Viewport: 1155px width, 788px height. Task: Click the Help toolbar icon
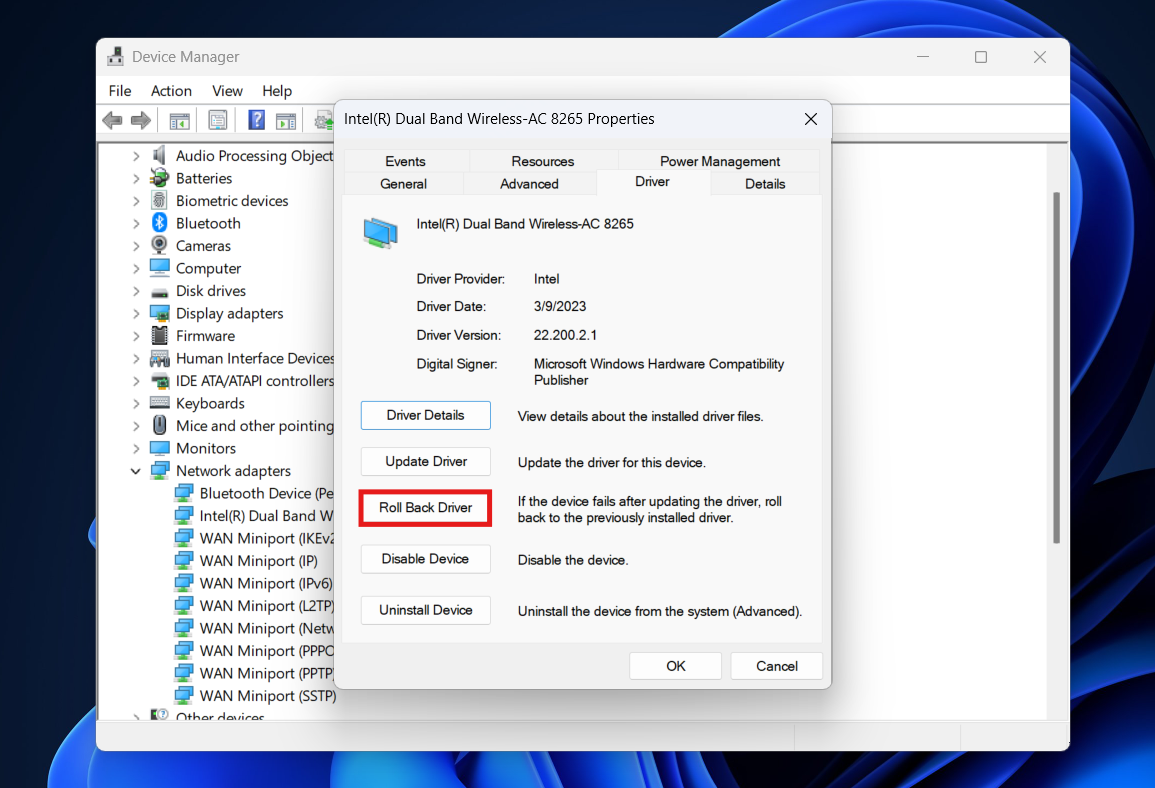pos(256,120)
